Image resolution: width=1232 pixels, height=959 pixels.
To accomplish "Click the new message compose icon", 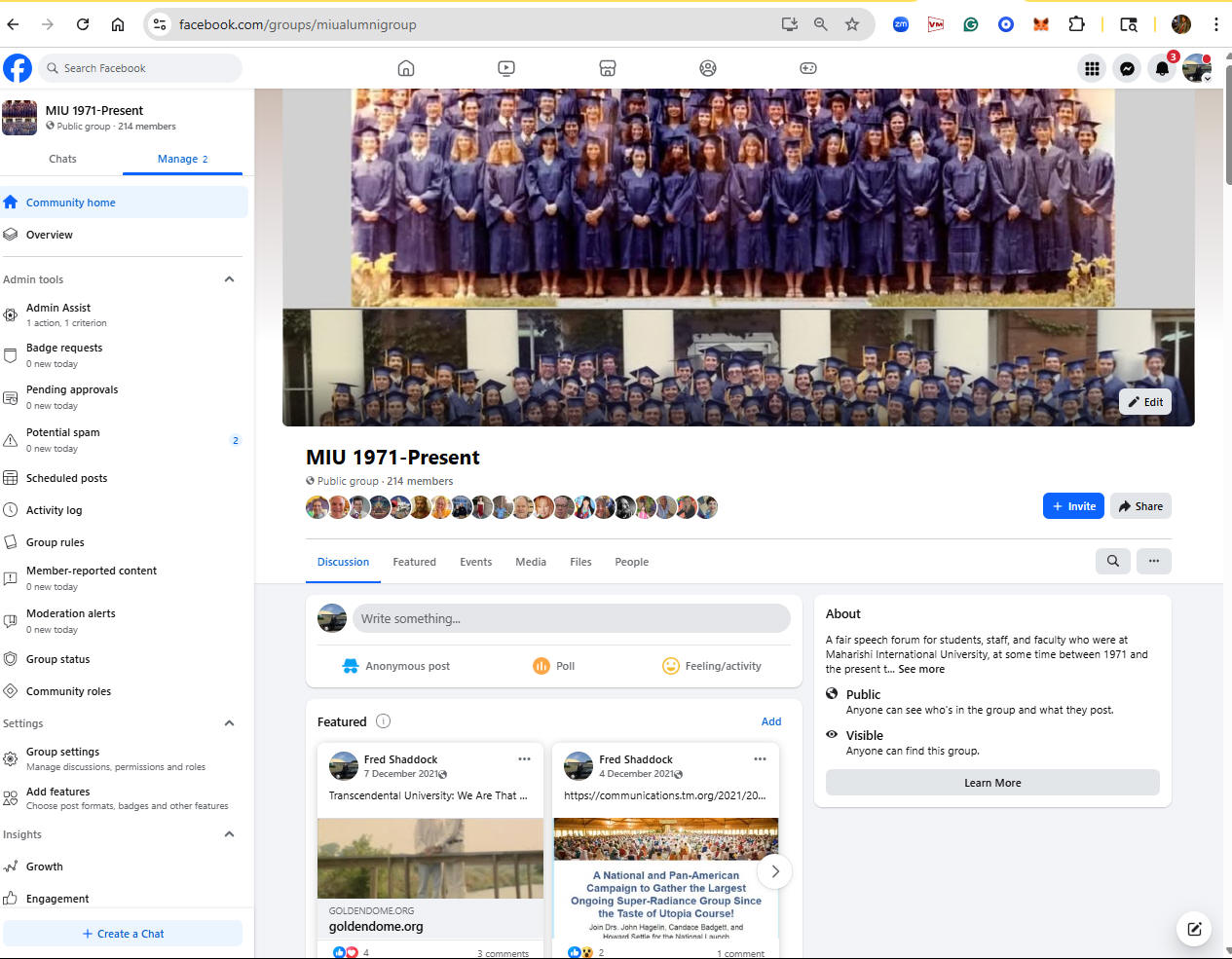I will [1194, 929].
